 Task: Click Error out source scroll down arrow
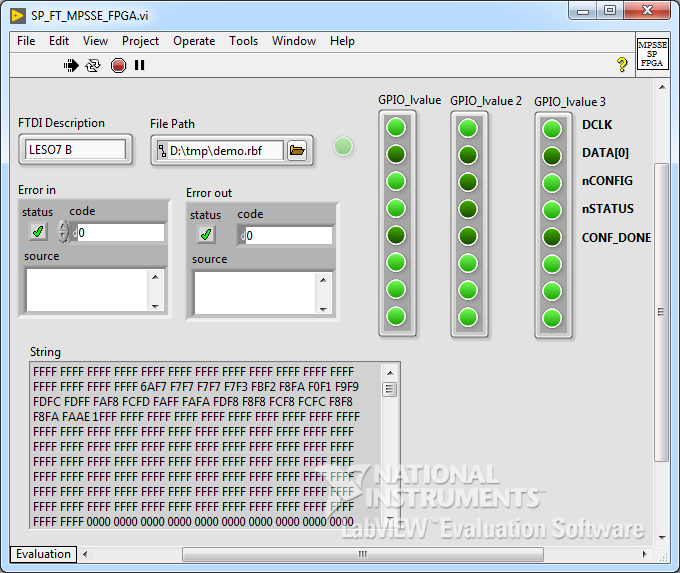pos(323,308)
